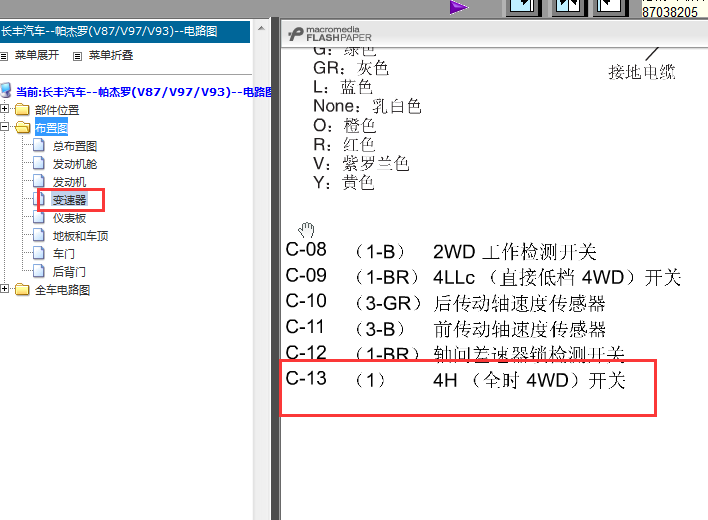Open the 仪表板 layout page
This screenshot has width=708, height=520.
pyautogui.click(x=69, y=218)
